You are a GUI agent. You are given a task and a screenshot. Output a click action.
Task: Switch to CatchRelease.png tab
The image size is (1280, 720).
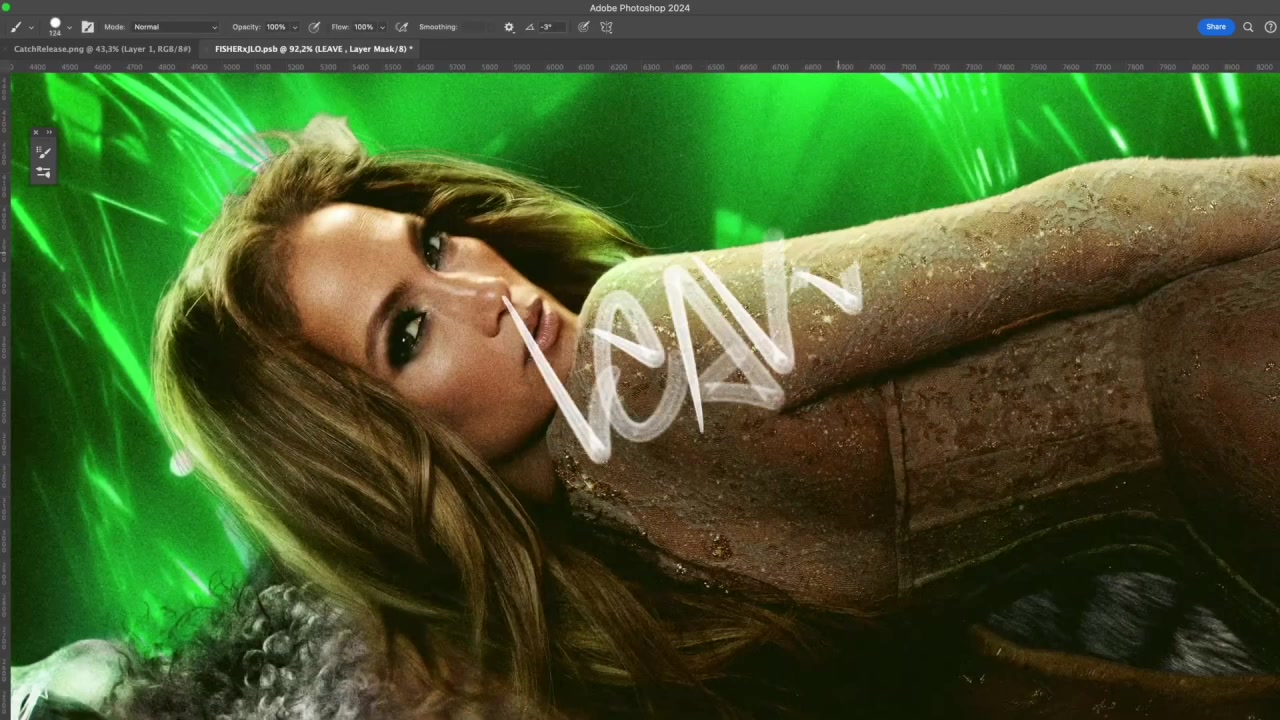[x=102, y=49]
